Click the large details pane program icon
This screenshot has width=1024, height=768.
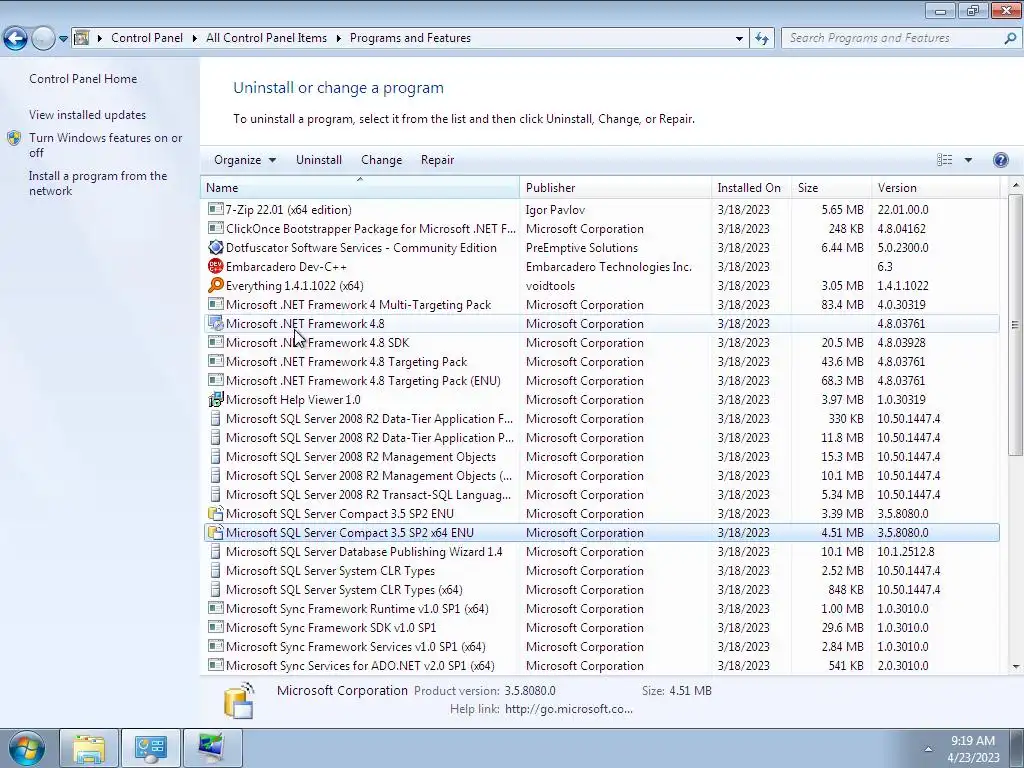click(x=239, y=700)
